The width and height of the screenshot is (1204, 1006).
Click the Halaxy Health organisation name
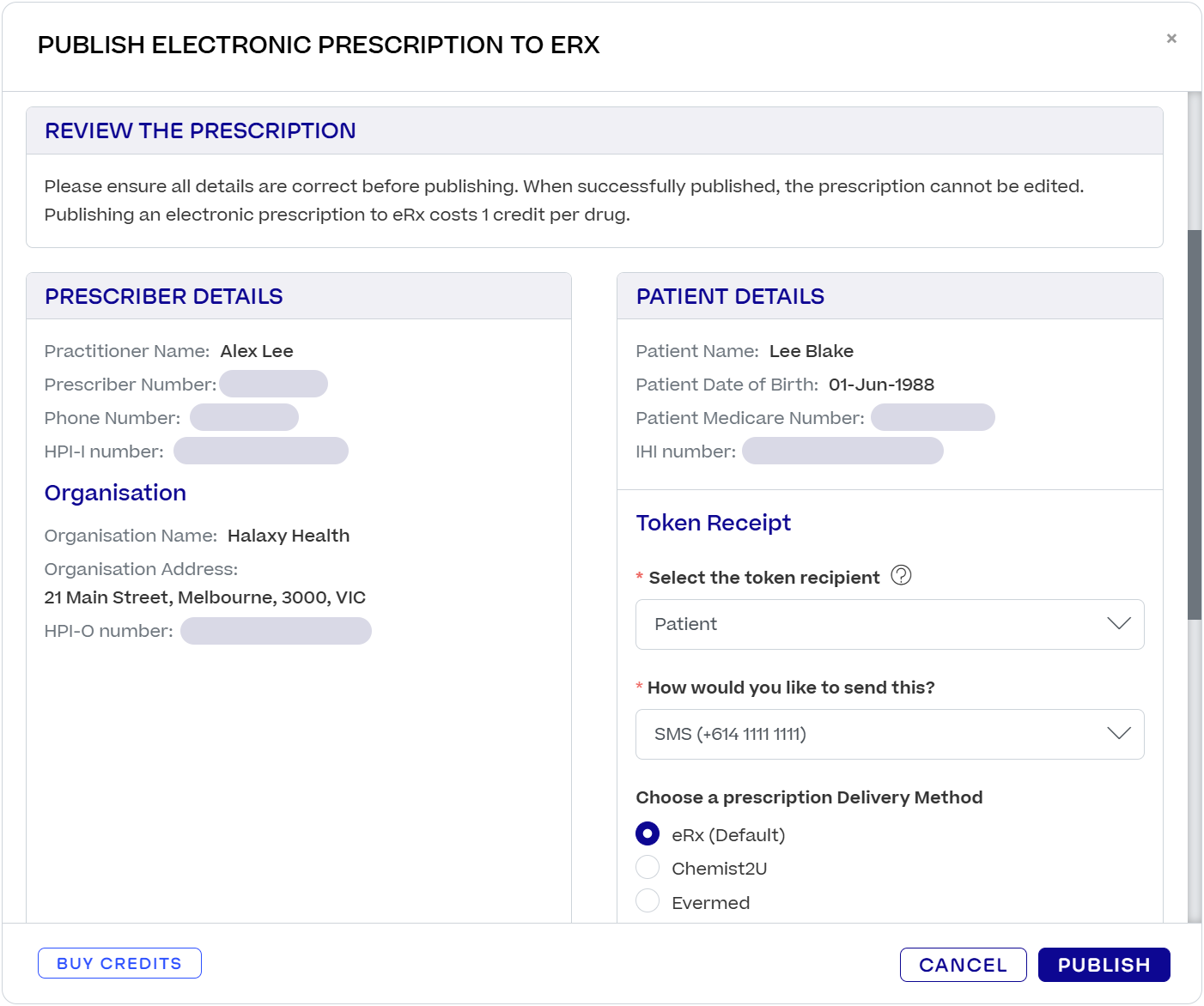289,536
